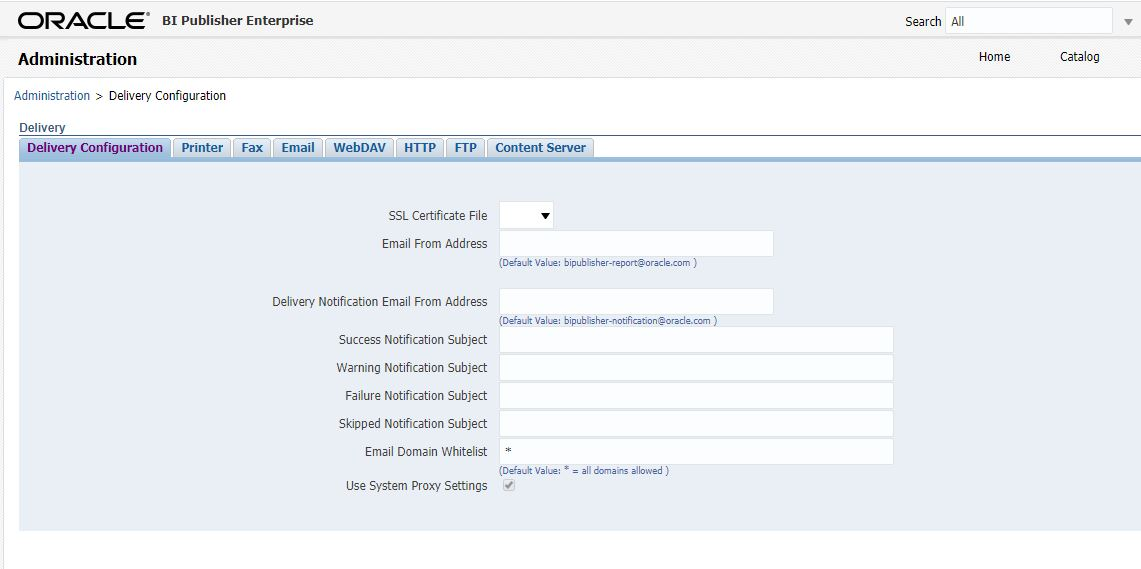Viewport: 1141px width, 569px height.
Task: Switch to the Printer tab
Action: click(x=202, y=148)
